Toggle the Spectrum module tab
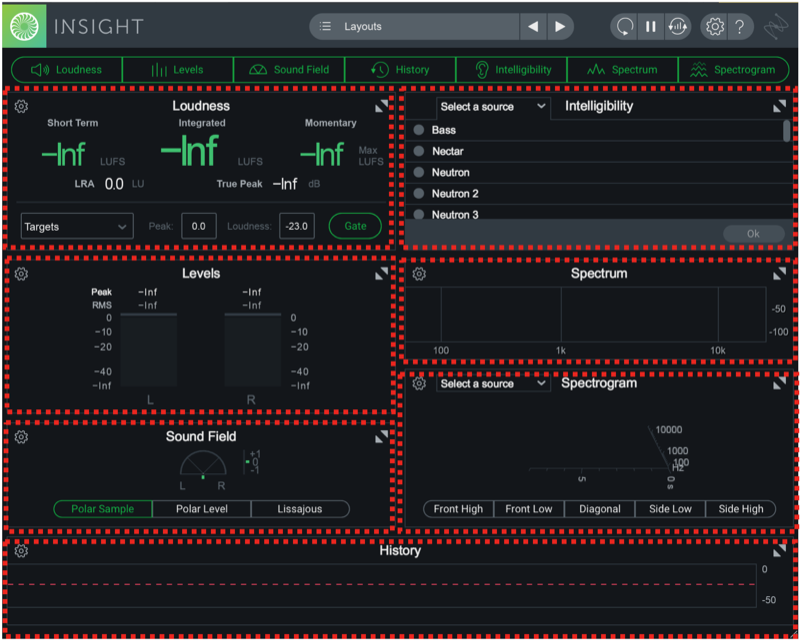 coord(622,70)
